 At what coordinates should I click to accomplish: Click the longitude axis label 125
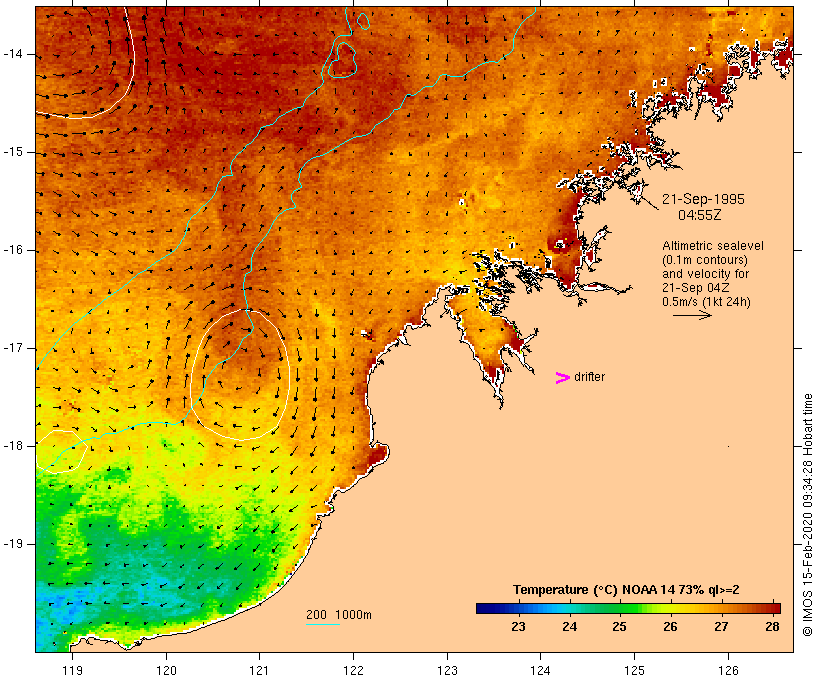[x=634, y=670]
